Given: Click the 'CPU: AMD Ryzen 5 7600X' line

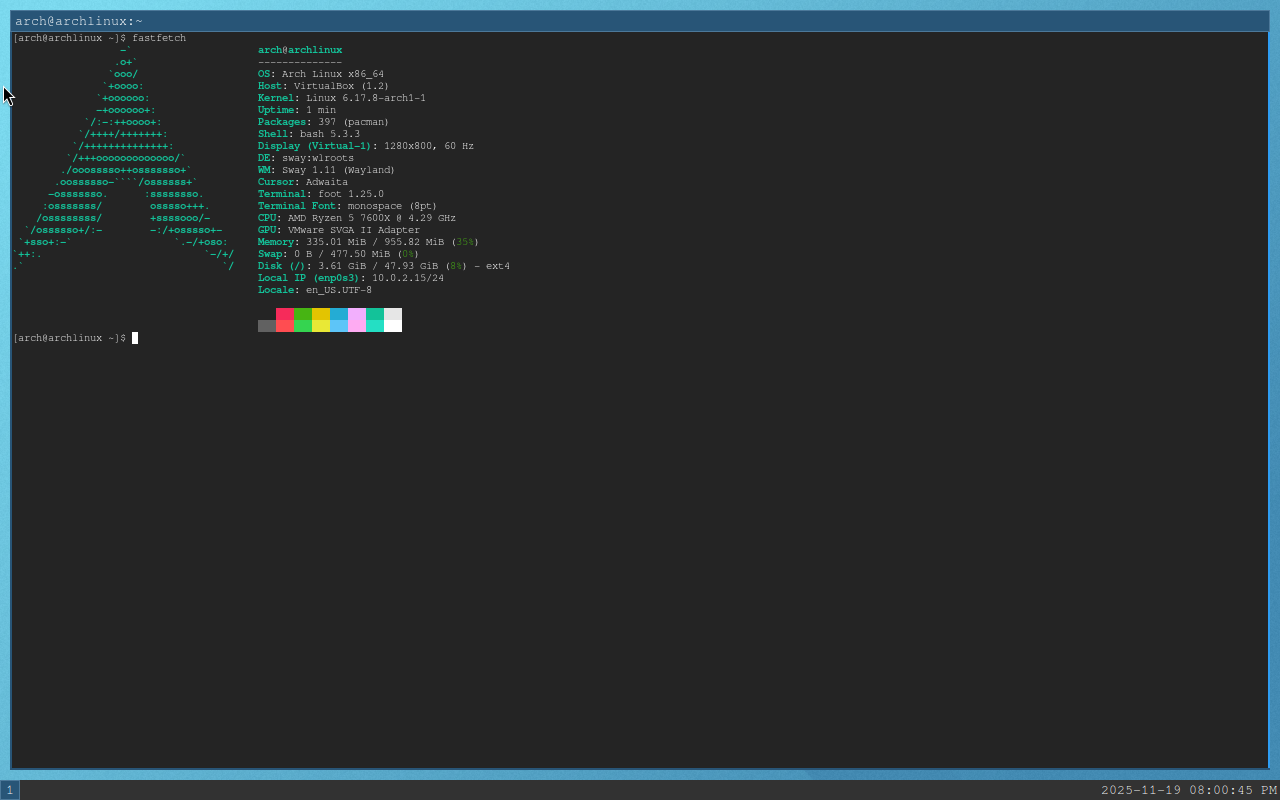Looking at the screenshot, I should [x=357, y=218].
